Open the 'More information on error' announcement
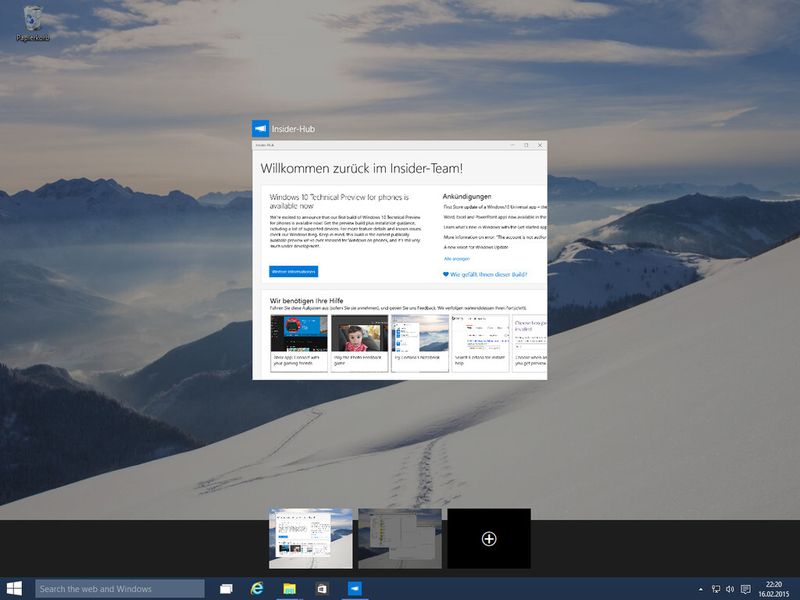 pyautogui.click(x=495, y=237)
